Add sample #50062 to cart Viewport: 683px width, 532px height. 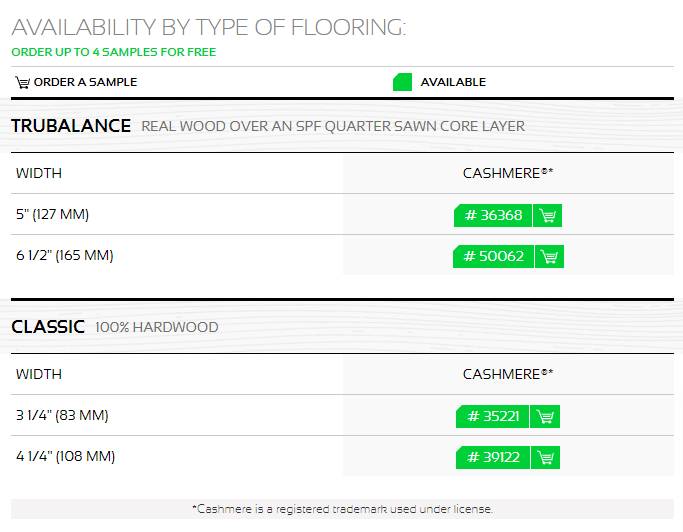tap(549, 256)
